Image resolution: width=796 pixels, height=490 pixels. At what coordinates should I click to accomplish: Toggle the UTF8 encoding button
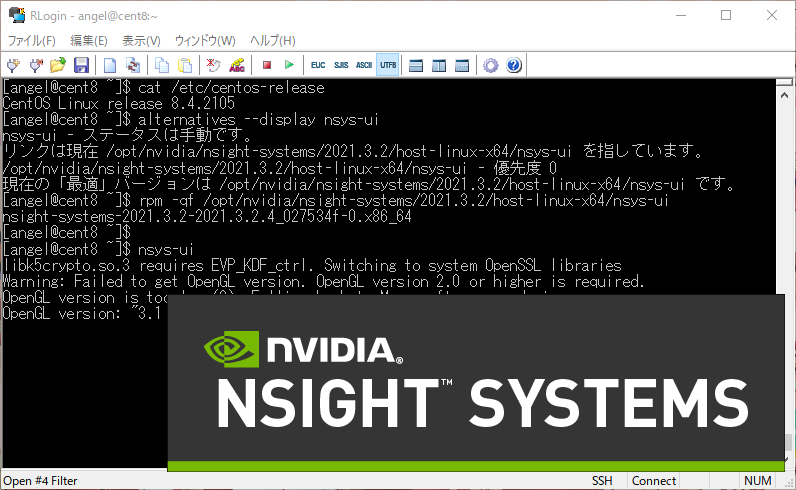388,65
